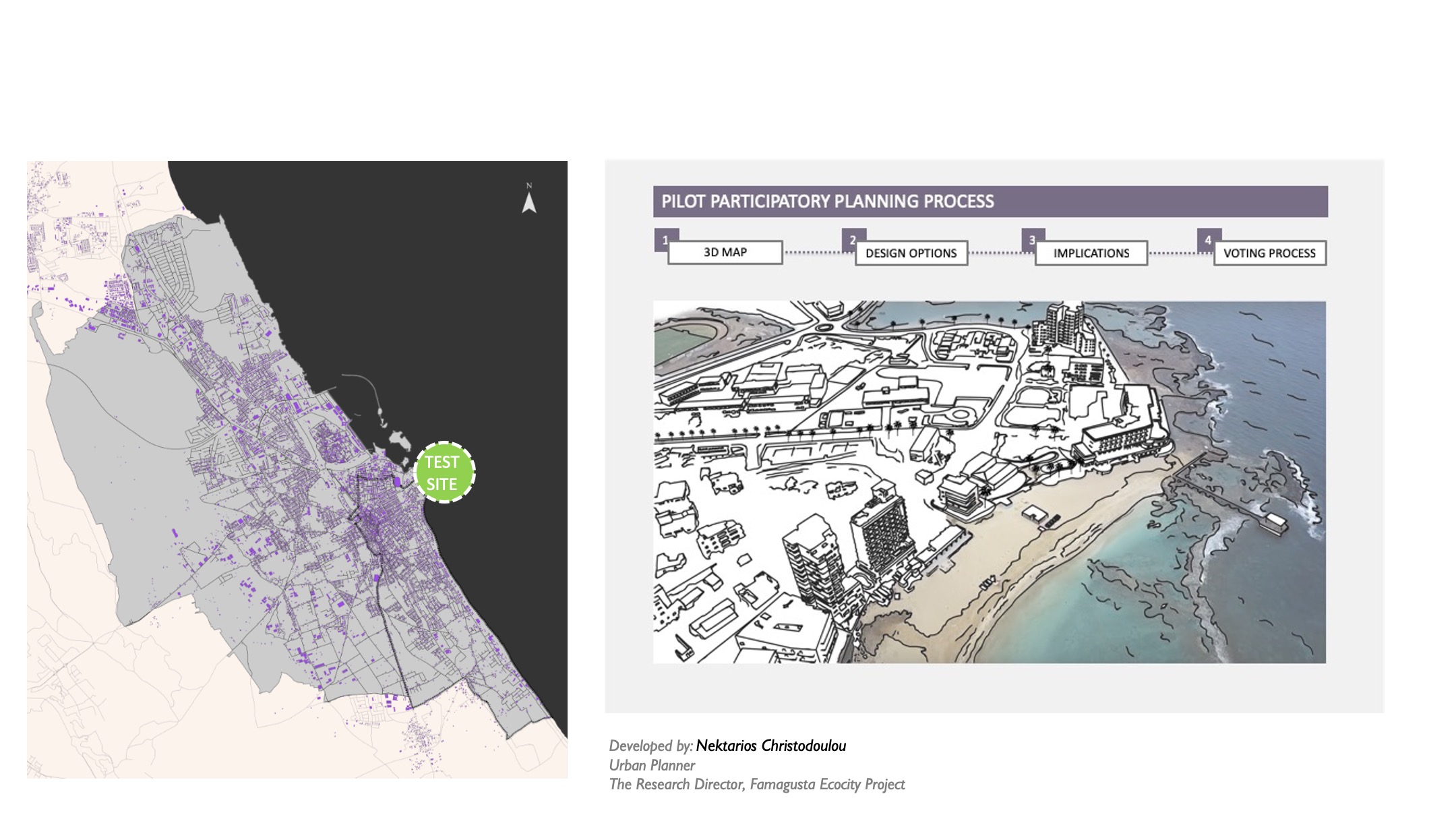Click the step 4 number badge
Screen dimensions: 1456x819
tap(1207, 238)
